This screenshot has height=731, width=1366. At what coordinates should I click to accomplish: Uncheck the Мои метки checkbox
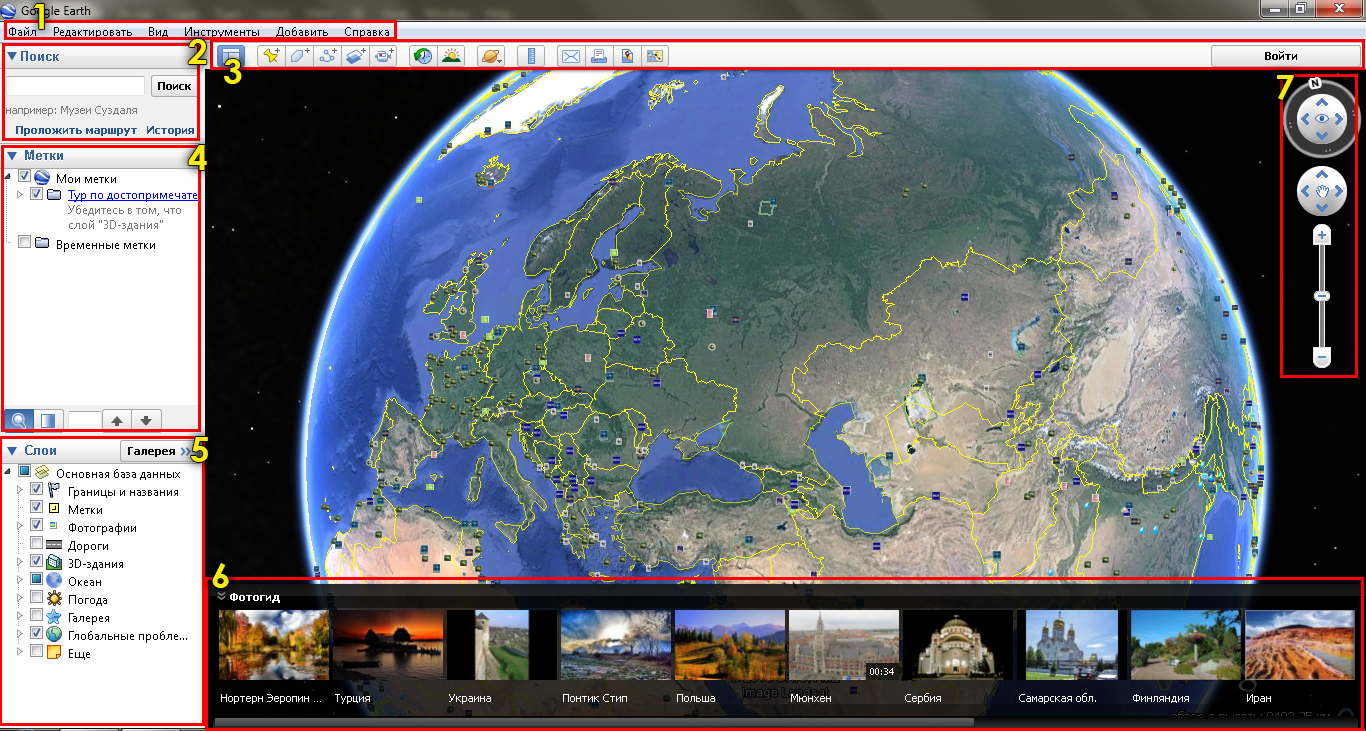point(25,177)
